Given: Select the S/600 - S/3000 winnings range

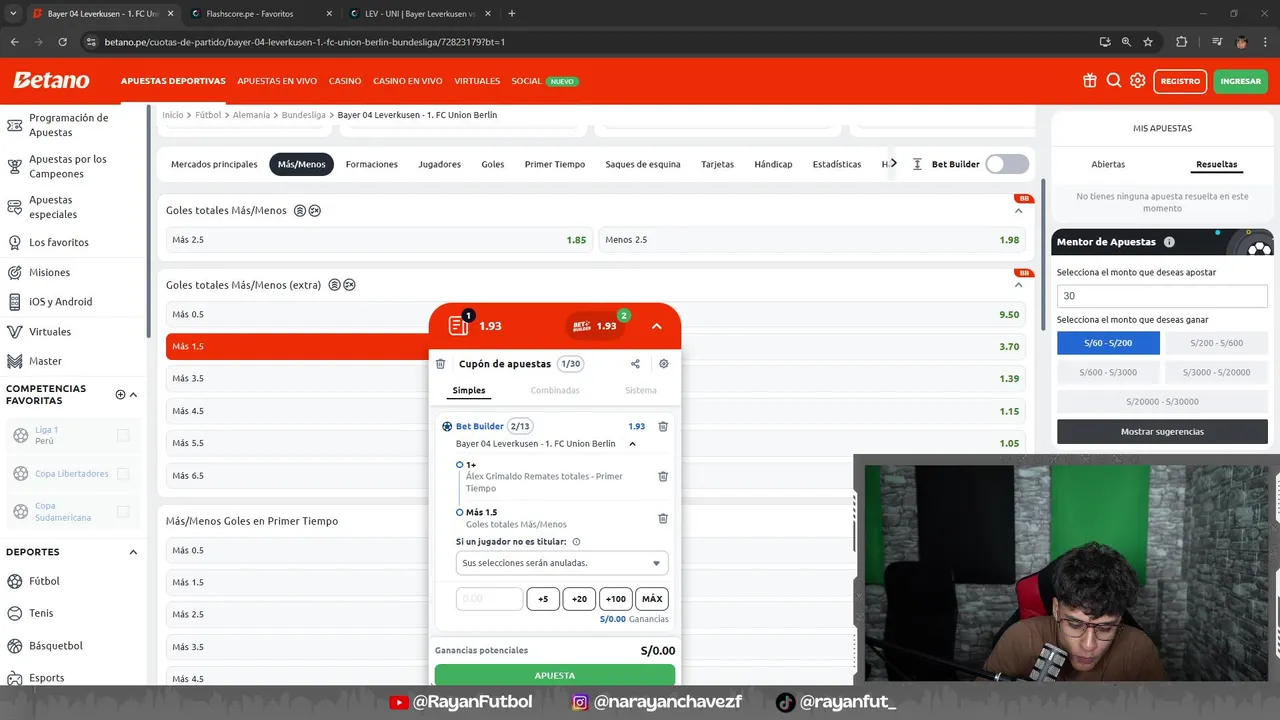Looking at the screenshot, I should point(1108,372).
